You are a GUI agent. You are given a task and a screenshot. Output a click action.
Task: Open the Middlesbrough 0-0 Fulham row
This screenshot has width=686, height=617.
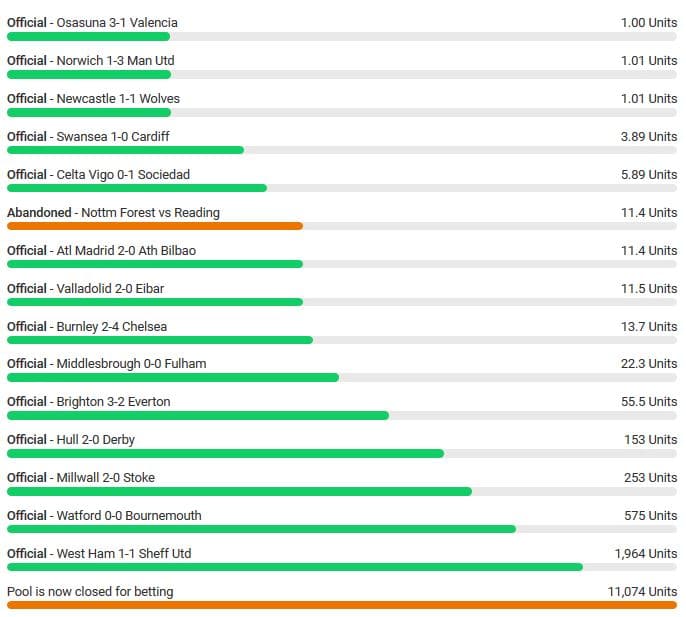[x=106, y=363]
